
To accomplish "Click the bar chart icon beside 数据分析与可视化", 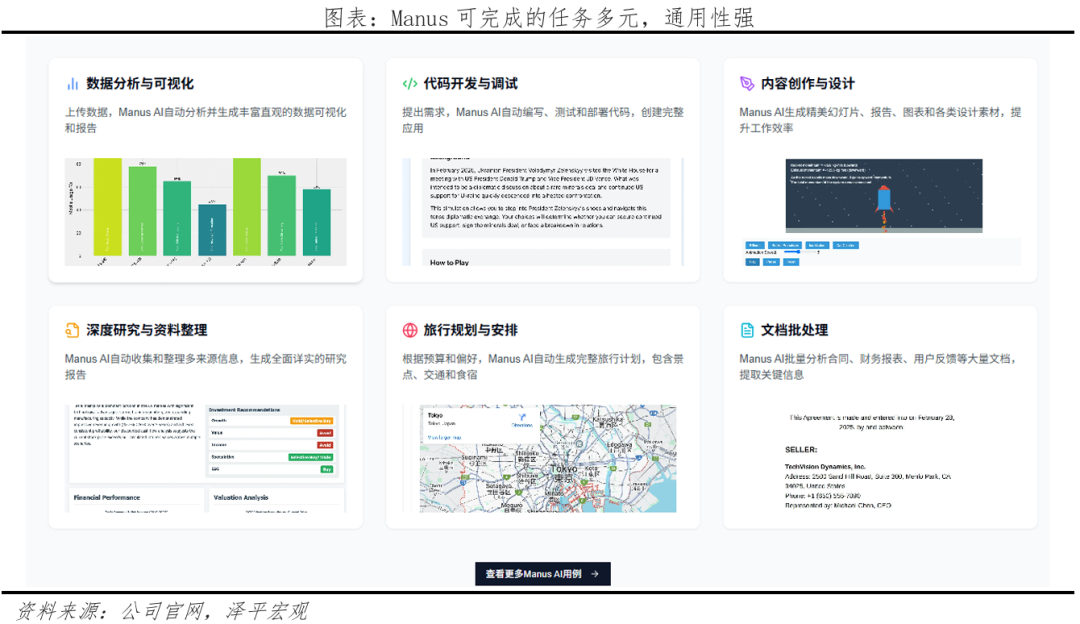I will coord(72,84).
